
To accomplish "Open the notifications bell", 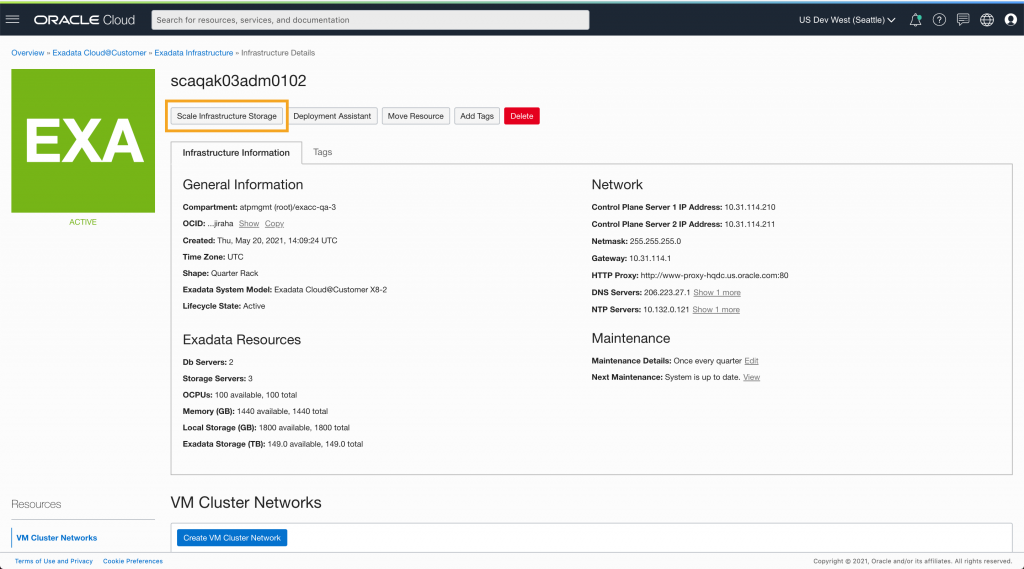I will click(916, 20).
